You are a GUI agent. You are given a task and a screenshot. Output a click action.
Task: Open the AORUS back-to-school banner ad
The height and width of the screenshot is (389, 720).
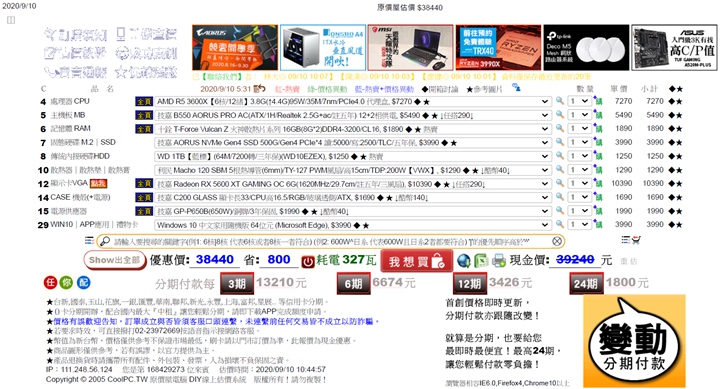click(x=235, y=47)
